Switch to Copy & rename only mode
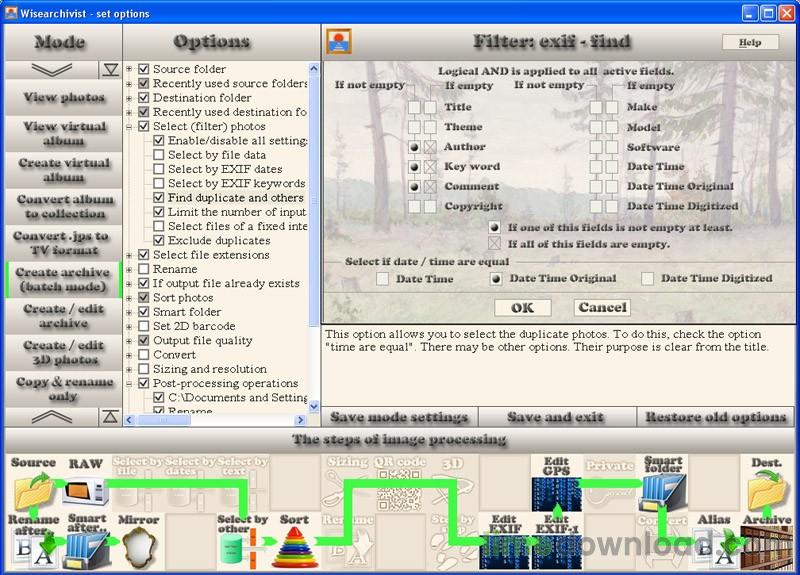This screenshot has width=800, height=575. click(63, 389)
